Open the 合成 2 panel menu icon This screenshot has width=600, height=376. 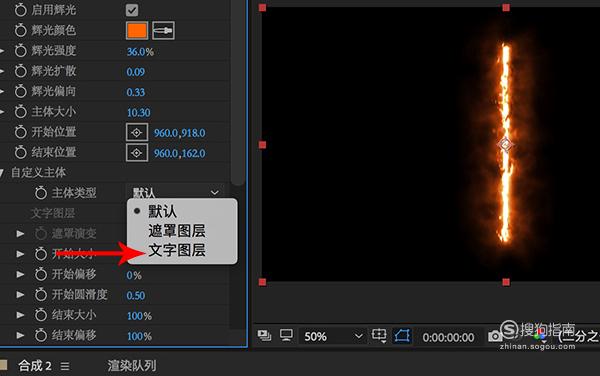[x=65, y=366]
